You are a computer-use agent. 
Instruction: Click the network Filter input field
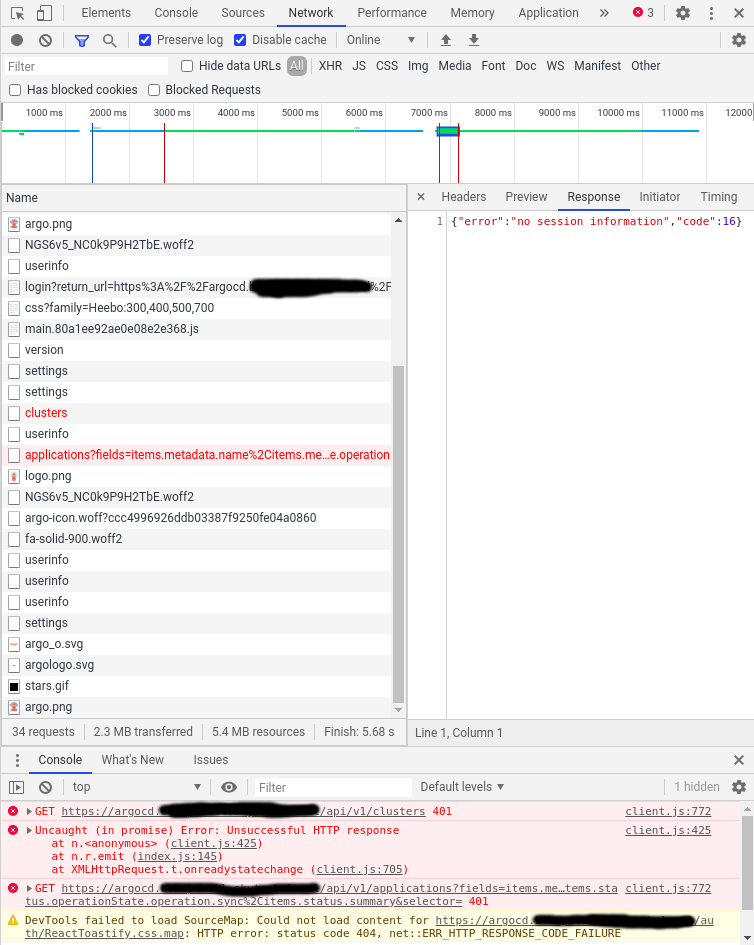point(86,66)
